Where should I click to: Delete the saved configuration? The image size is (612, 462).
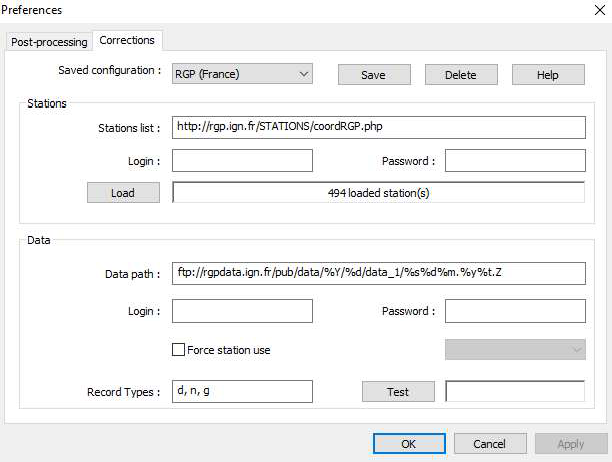(461, 75)
